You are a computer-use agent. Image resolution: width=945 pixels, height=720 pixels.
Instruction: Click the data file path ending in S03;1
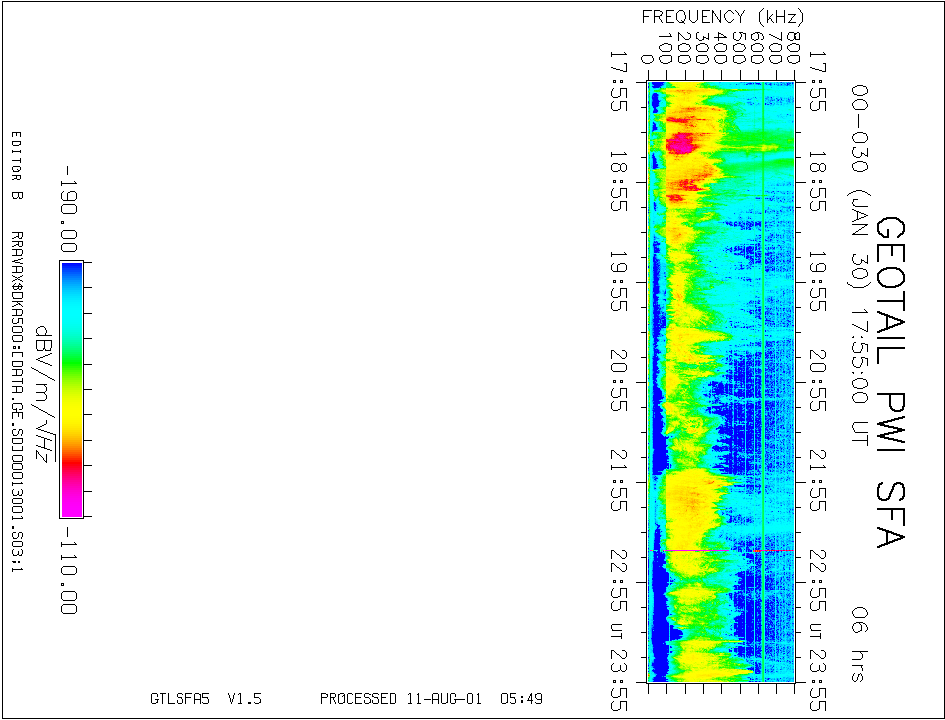[x=16, y=403]
